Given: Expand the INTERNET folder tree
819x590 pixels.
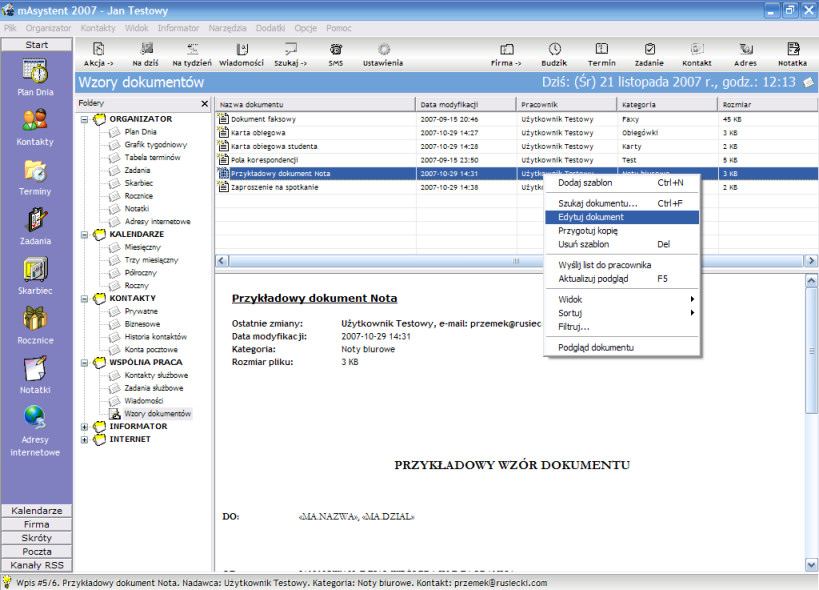Looking at the screenshot, I should click(84, 440).
